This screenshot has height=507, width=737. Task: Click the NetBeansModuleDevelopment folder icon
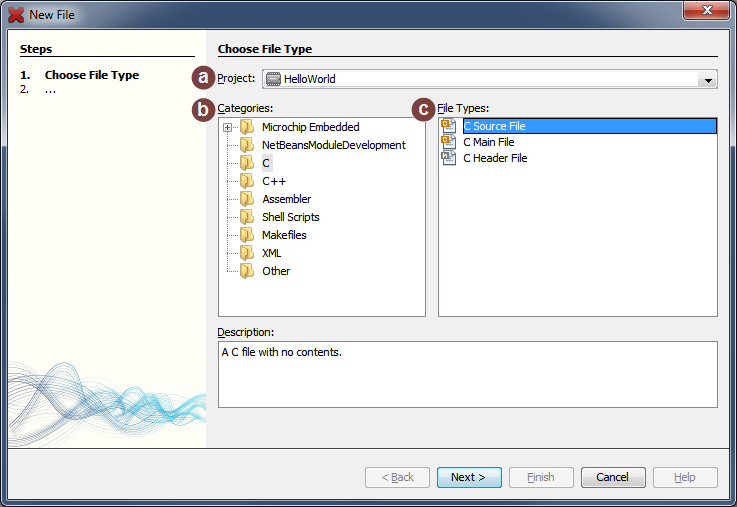point(246,145)
